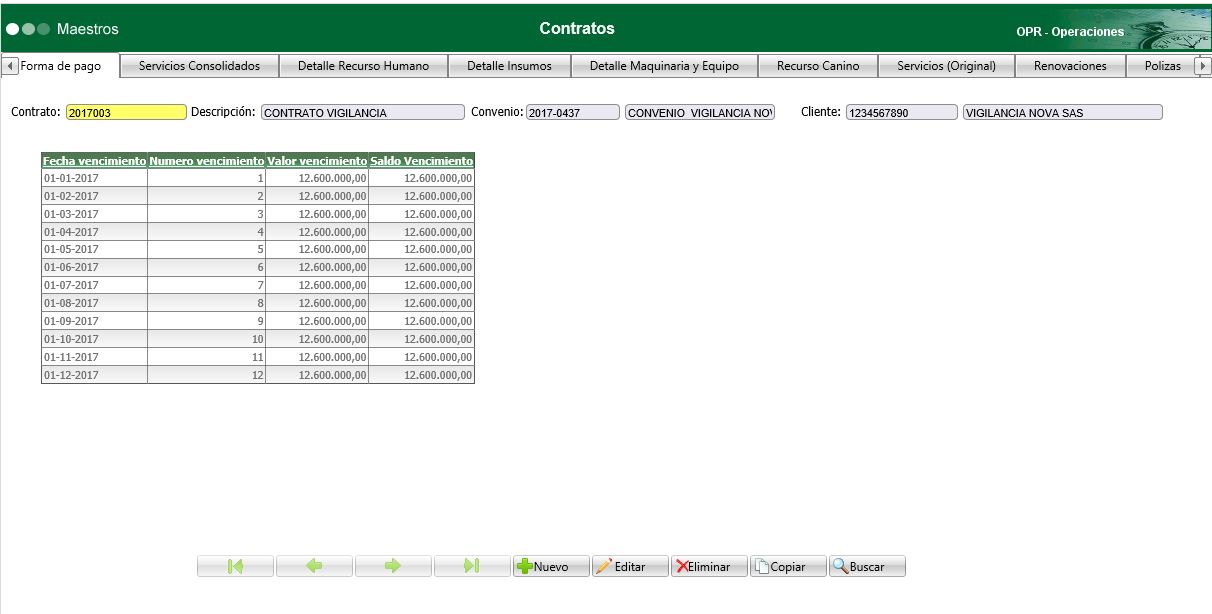This screenshot has height=614, width=1212.
Task: Click the Cliente ID field 1234567890
Action: click(x=901, y=112)
